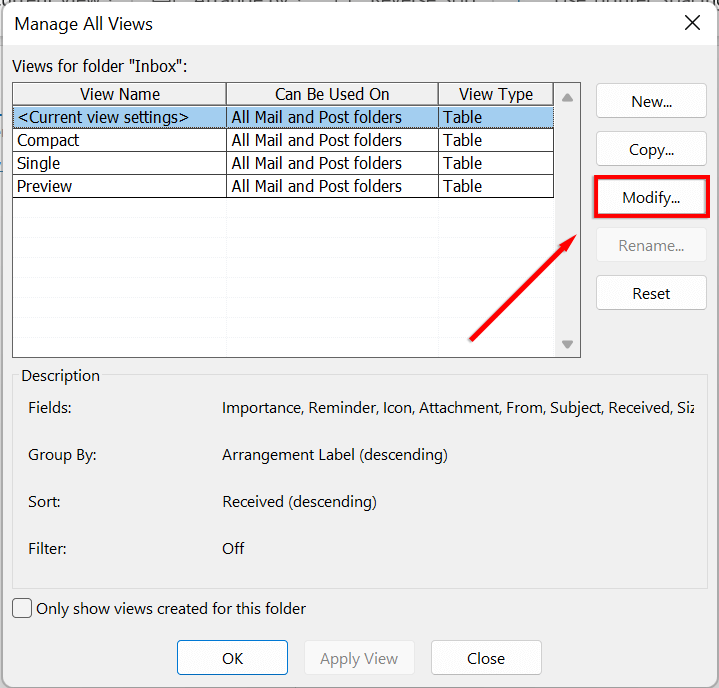
Task: Confirm with the OK button
Action: [232, 658]
